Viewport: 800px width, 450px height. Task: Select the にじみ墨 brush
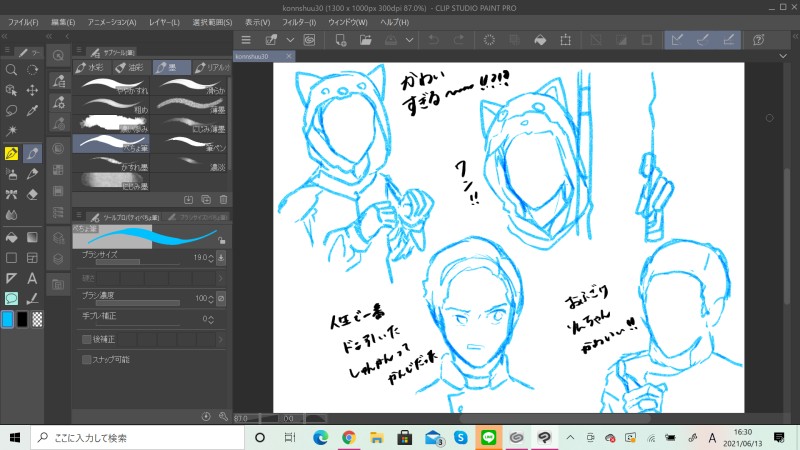tap(111, 182)
